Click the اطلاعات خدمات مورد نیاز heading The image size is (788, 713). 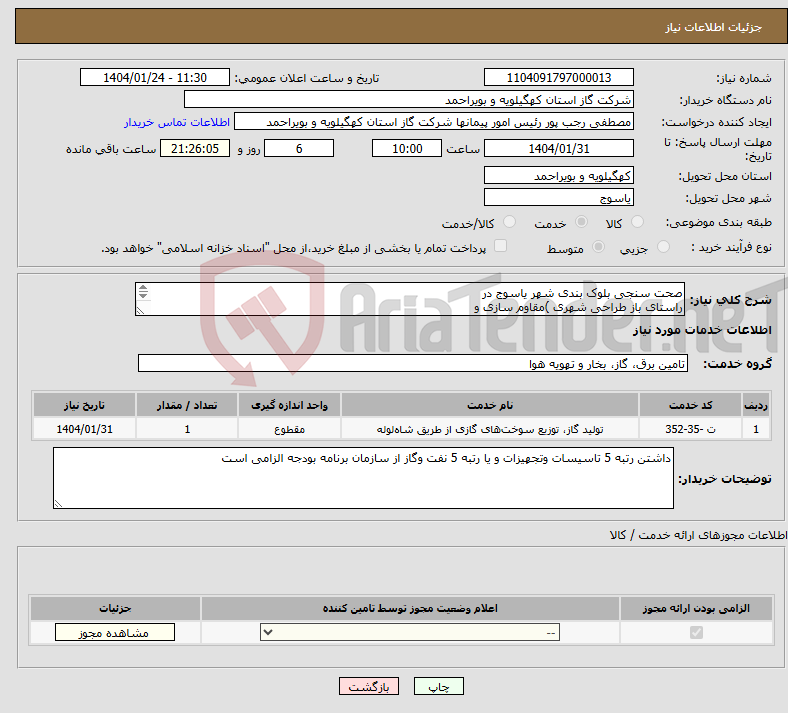coord(702,330)
